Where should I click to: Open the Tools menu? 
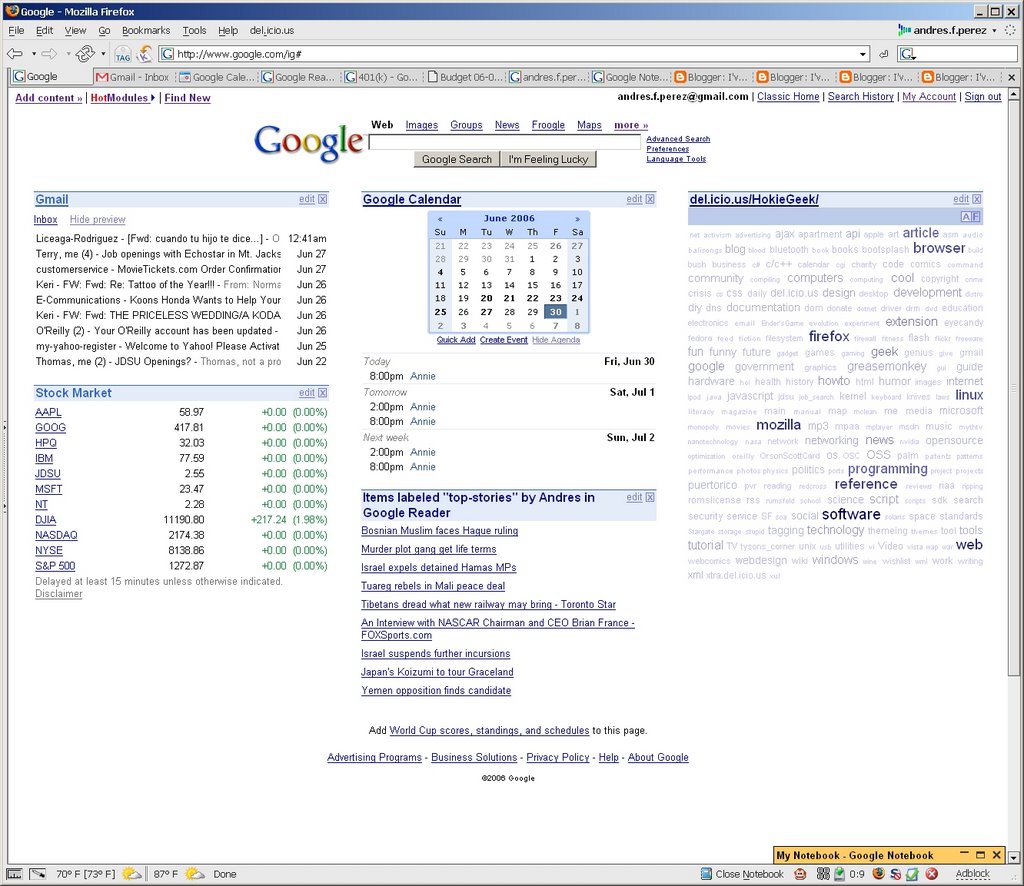click(194, 31)
